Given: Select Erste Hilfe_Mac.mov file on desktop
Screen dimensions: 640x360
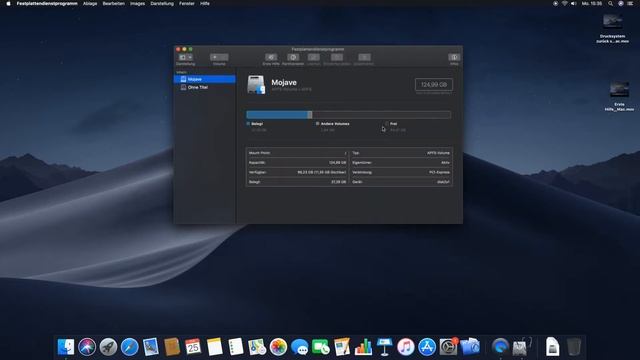Looking at the screenshot, I should point(619,97).
